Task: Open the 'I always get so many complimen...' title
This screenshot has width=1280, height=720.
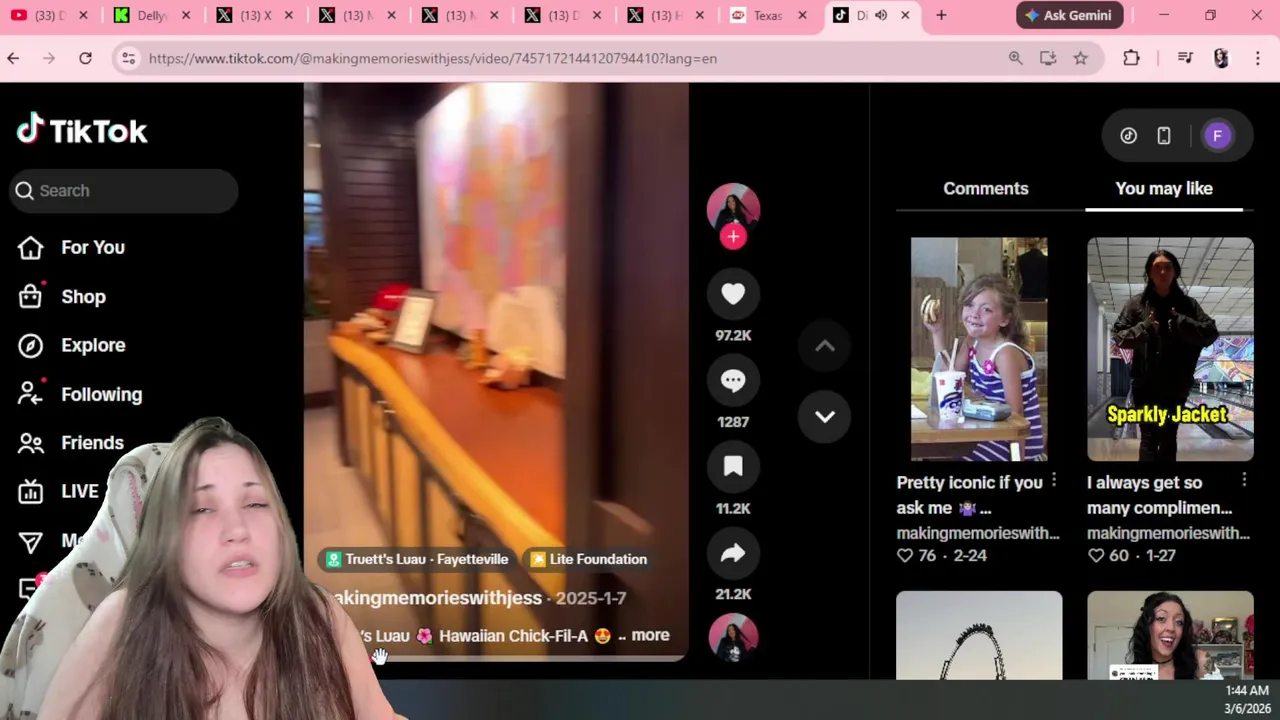Action: [1159, 495]
